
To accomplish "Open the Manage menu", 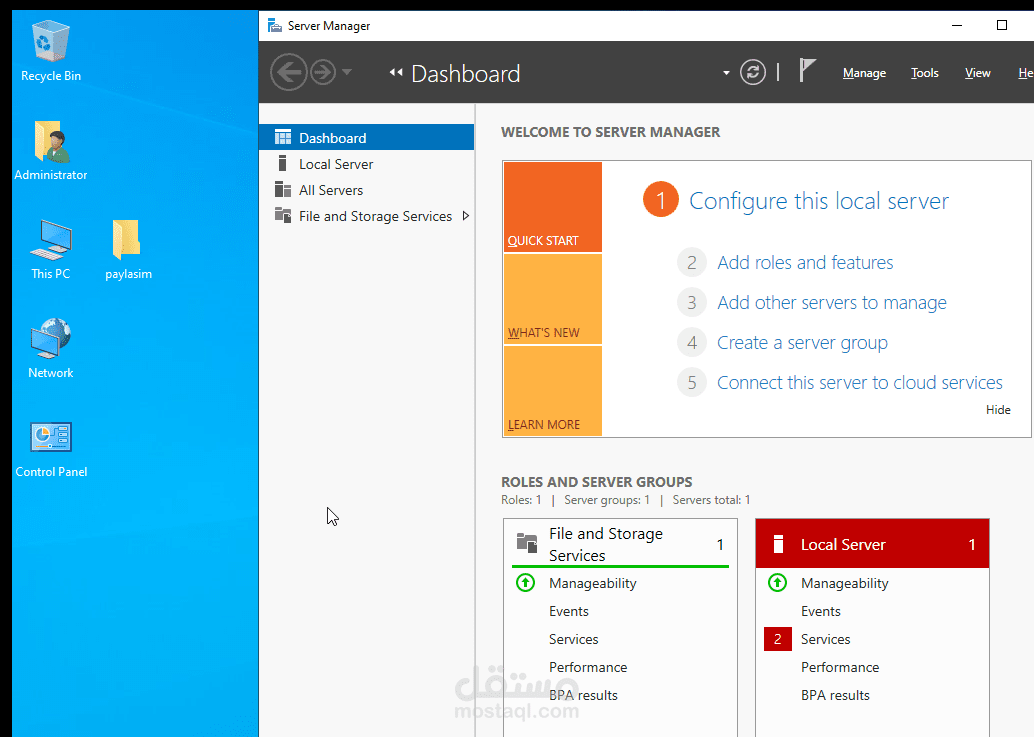I will tap(864, 73).
